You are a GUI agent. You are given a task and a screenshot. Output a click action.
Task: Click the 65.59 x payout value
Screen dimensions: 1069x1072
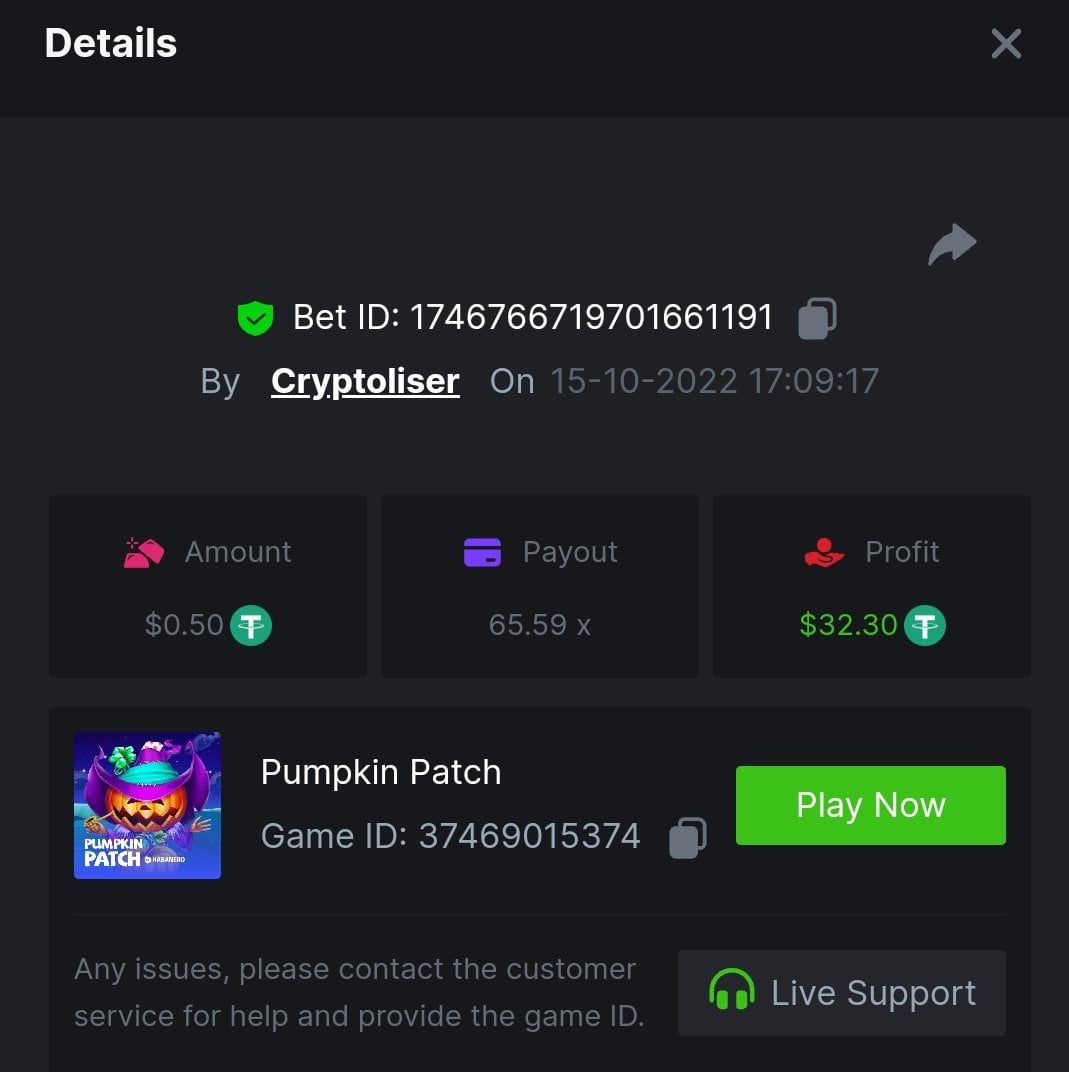pyautogui.click(x=539, y=625)
